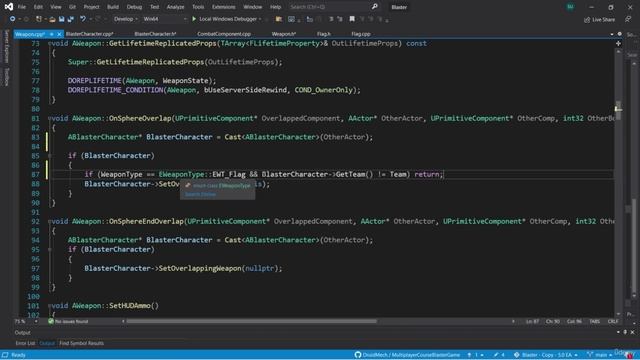Open the Git menu
Image resolution: width=640 pixels, height=360 pixels.
pyautogui.click(x=72, y=7)
